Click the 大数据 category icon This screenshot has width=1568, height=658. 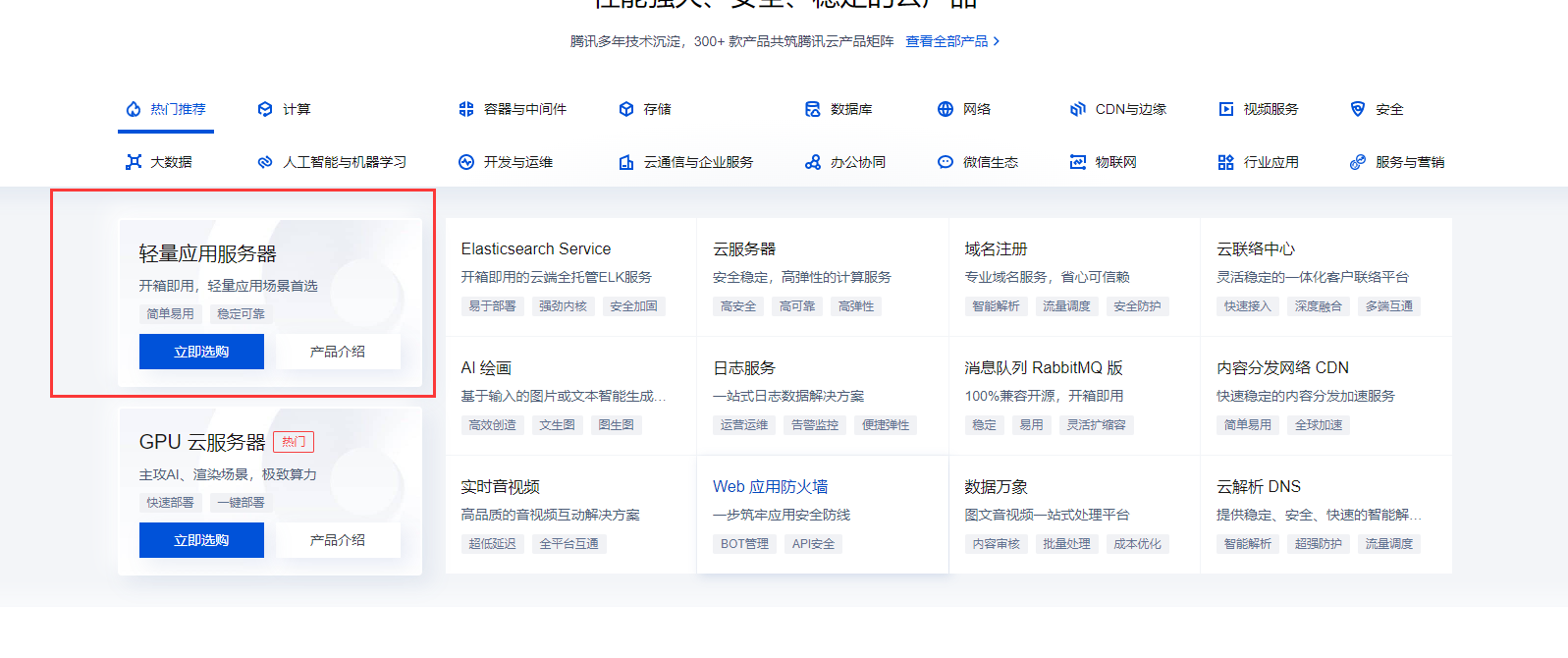pyautogui.click(x=134, y=162)
